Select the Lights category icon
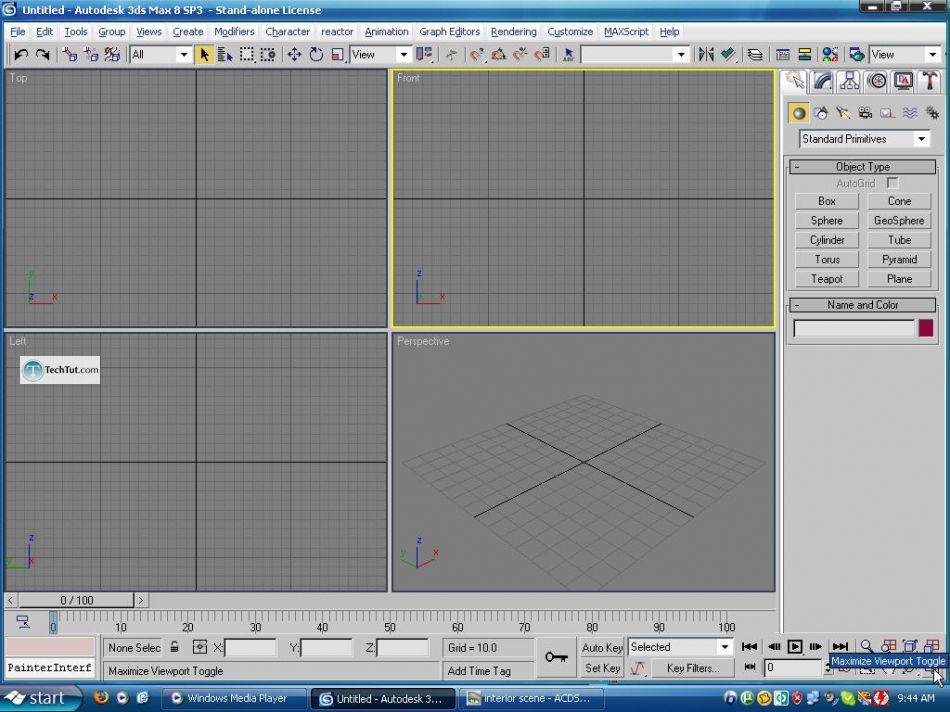Viewport: 950px width, 712px height. pos(843,113)
